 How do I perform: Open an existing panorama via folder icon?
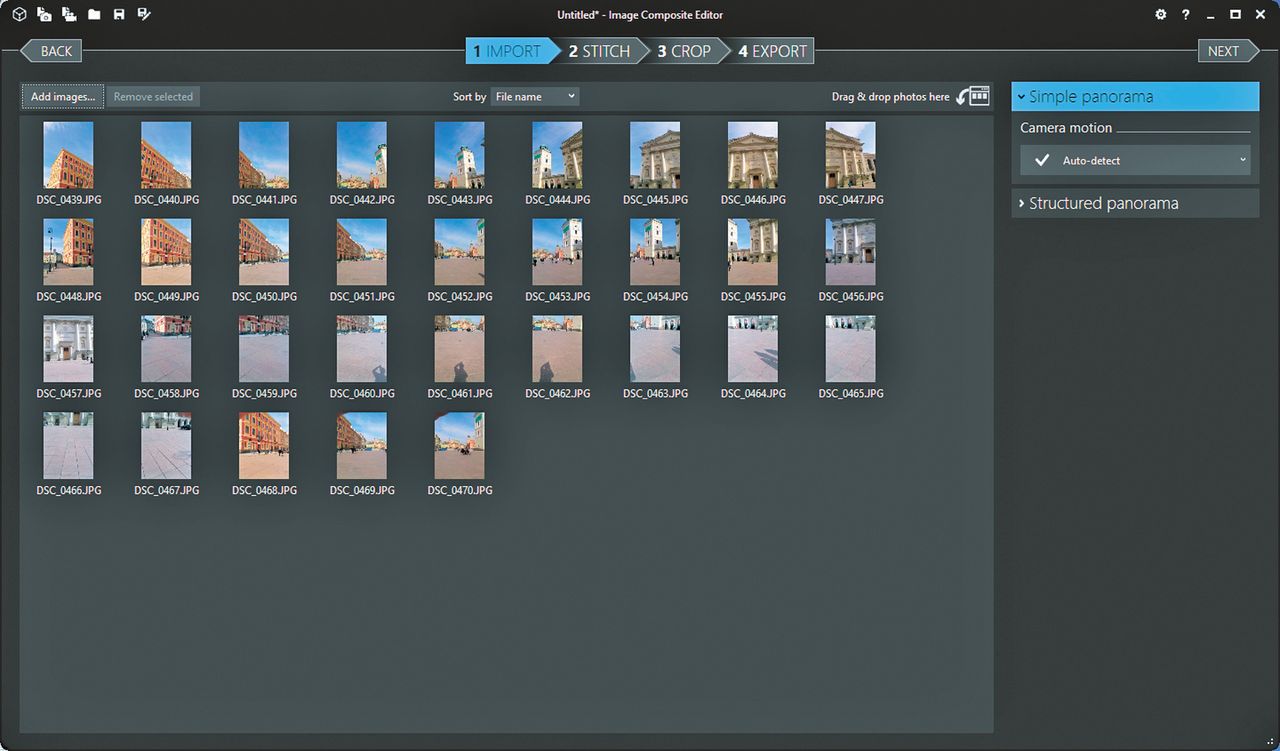coord(94,15)
